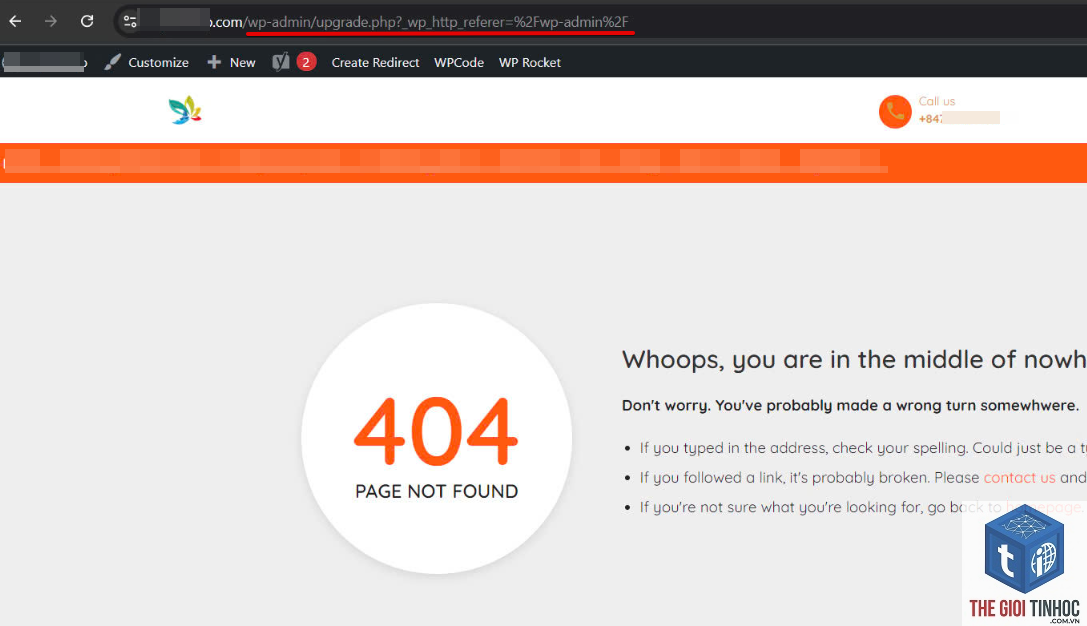Click the Customize paintbrush icon
1087x626 pixels.
tap(112, 62)
